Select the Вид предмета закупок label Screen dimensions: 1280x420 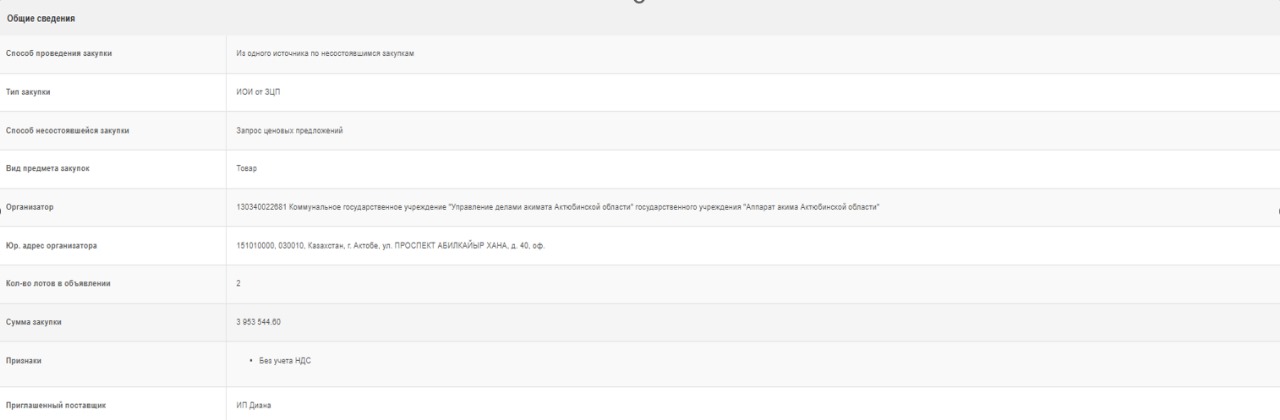48,169
